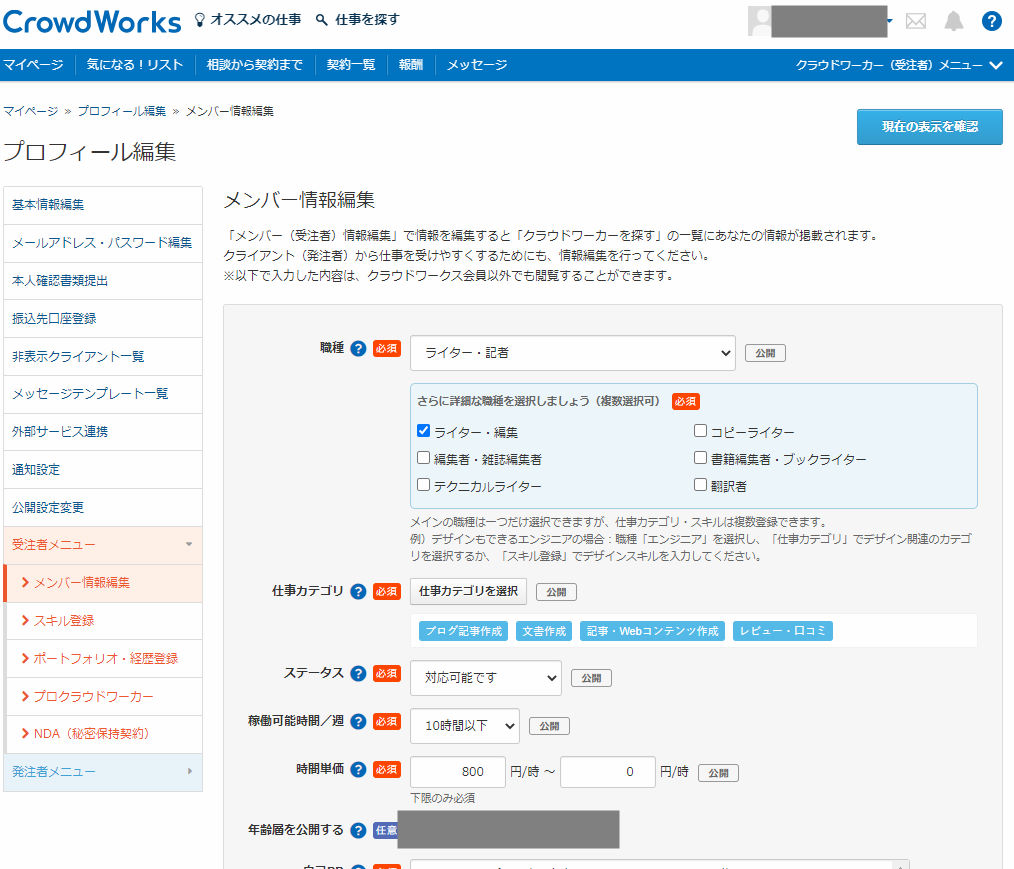Open the 職種 dropdown showing ライター・記者
Viewport: 1014px width, 869px height.
(x=572, y=353)
